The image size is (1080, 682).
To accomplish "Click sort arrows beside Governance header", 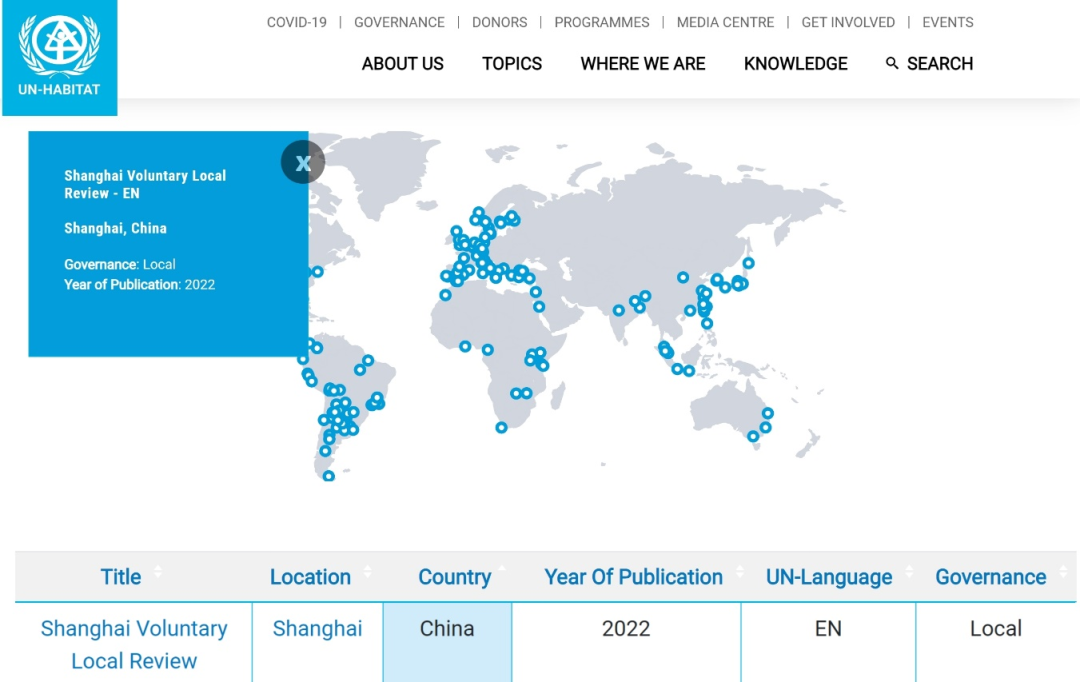I will click(x=1063, y=571).
